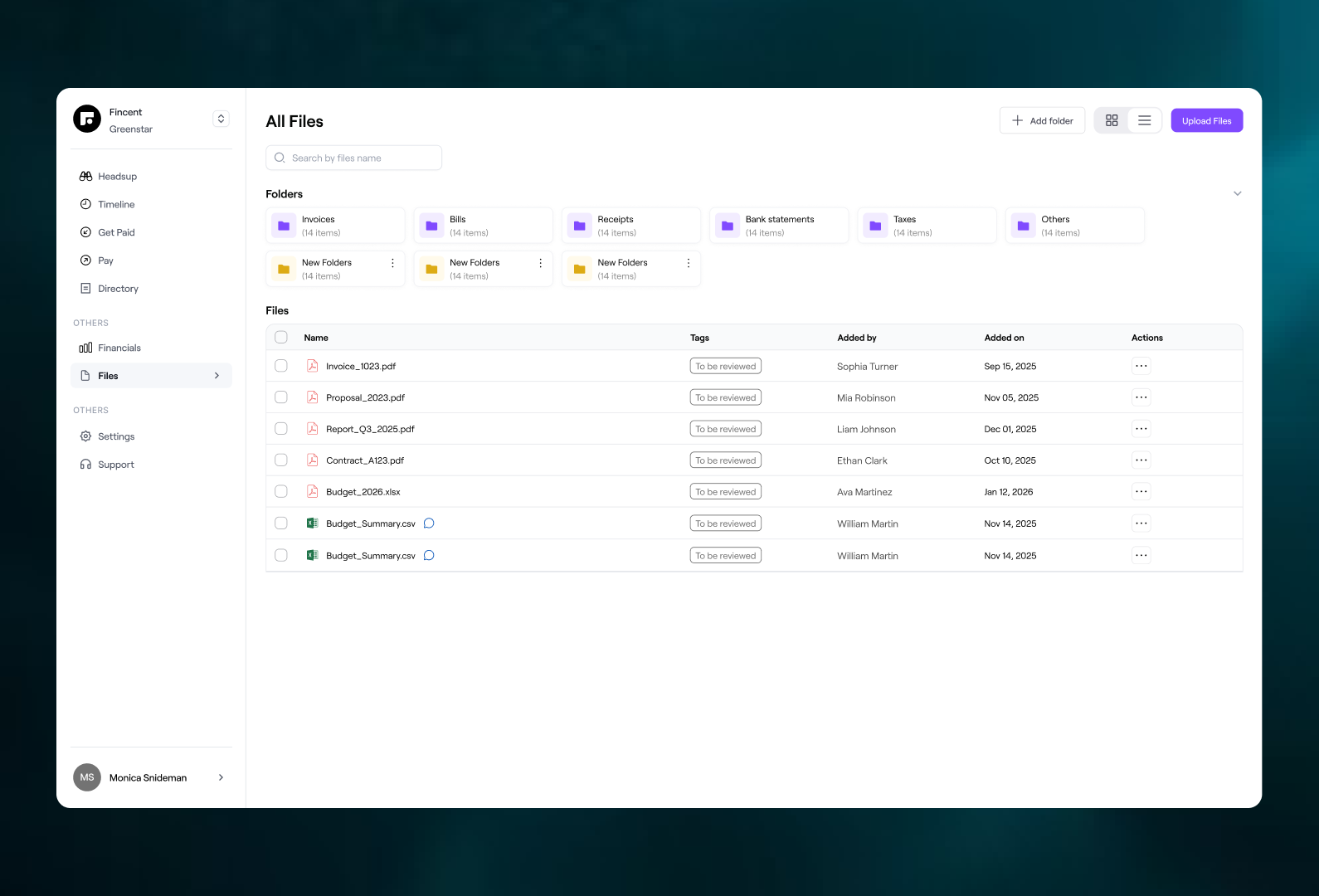The image size is (1319, 896).
Task: Open the Invoices folder
Action: (x=335, y=226)
